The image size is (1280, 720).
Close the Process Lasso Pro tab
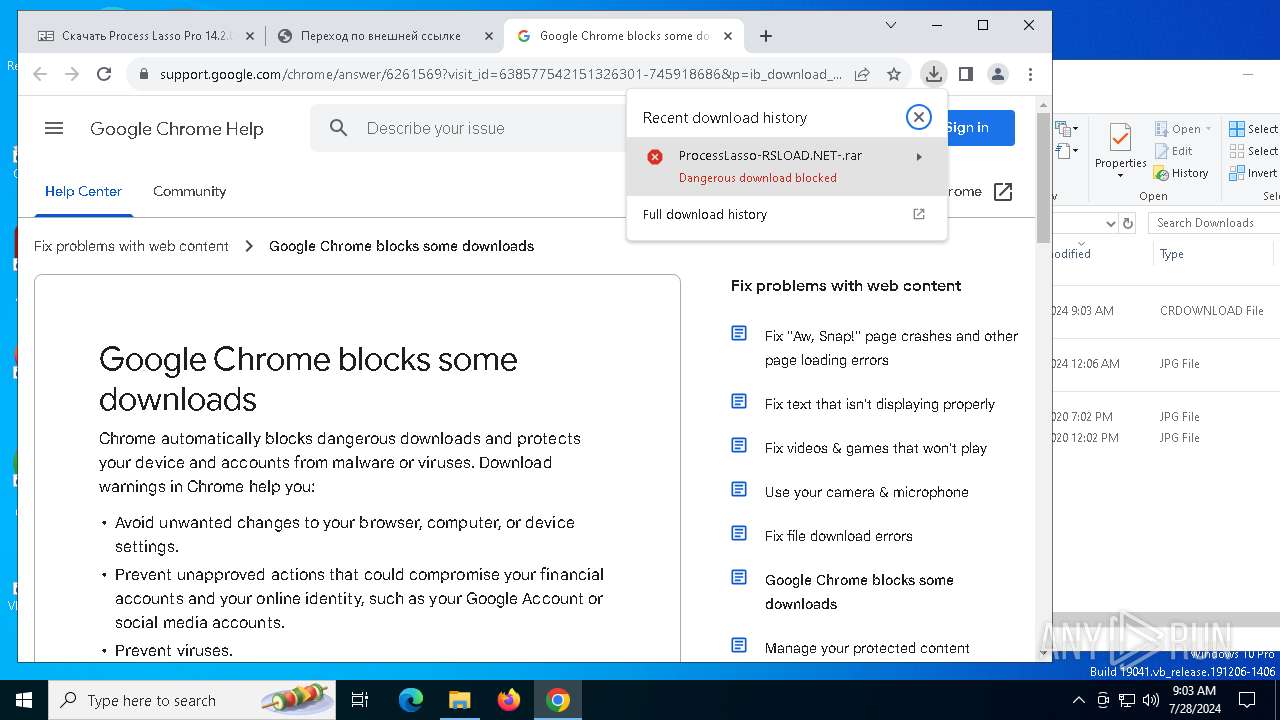click(x=250, y=36)
